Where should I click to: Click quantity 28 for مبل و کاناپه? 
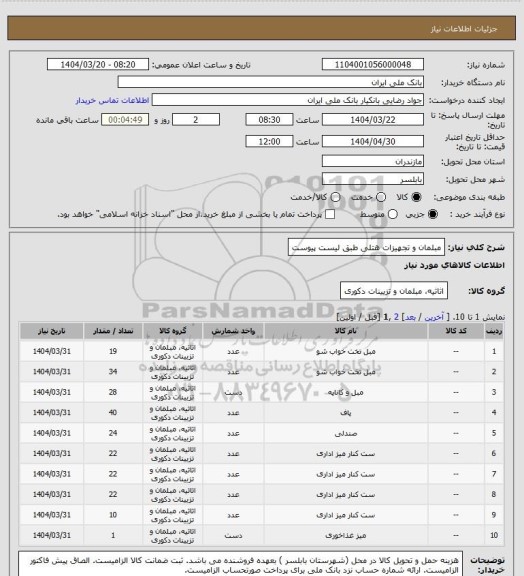tap(113, 392)
